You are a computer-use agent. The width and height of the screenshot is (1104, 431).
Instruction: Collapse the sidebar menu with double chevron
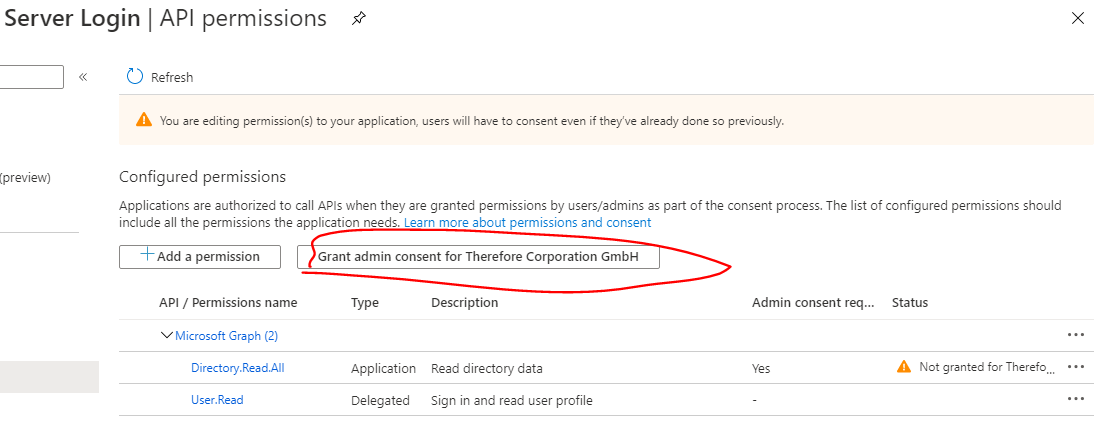83,77
